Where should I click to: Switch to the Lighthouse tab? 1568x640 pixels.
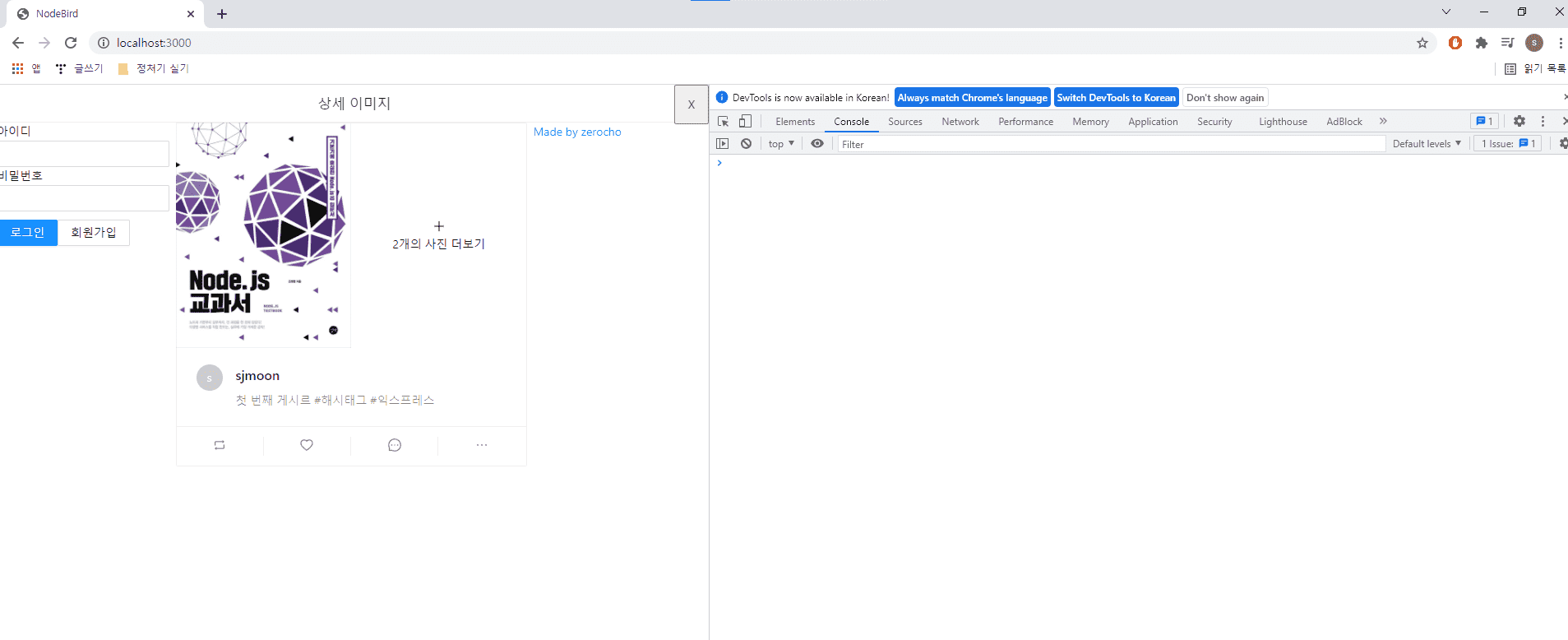pyautogui.click(x=1283, y=122)
